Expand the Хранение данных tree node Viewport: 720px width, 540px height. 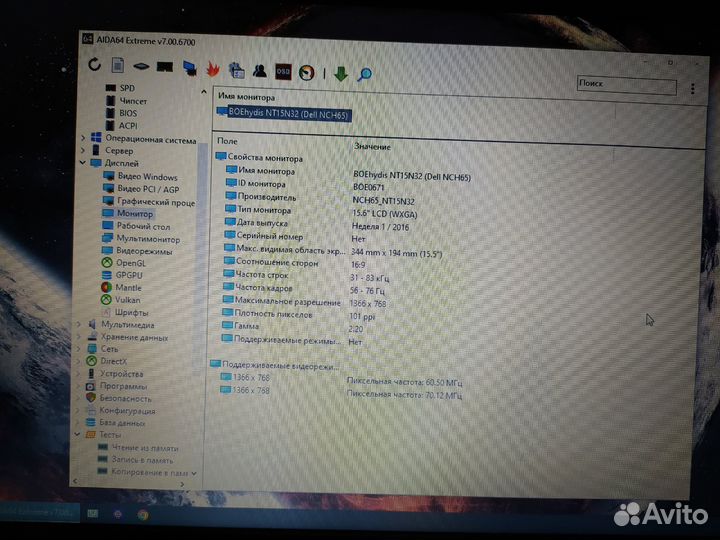(x=79, y=337)
